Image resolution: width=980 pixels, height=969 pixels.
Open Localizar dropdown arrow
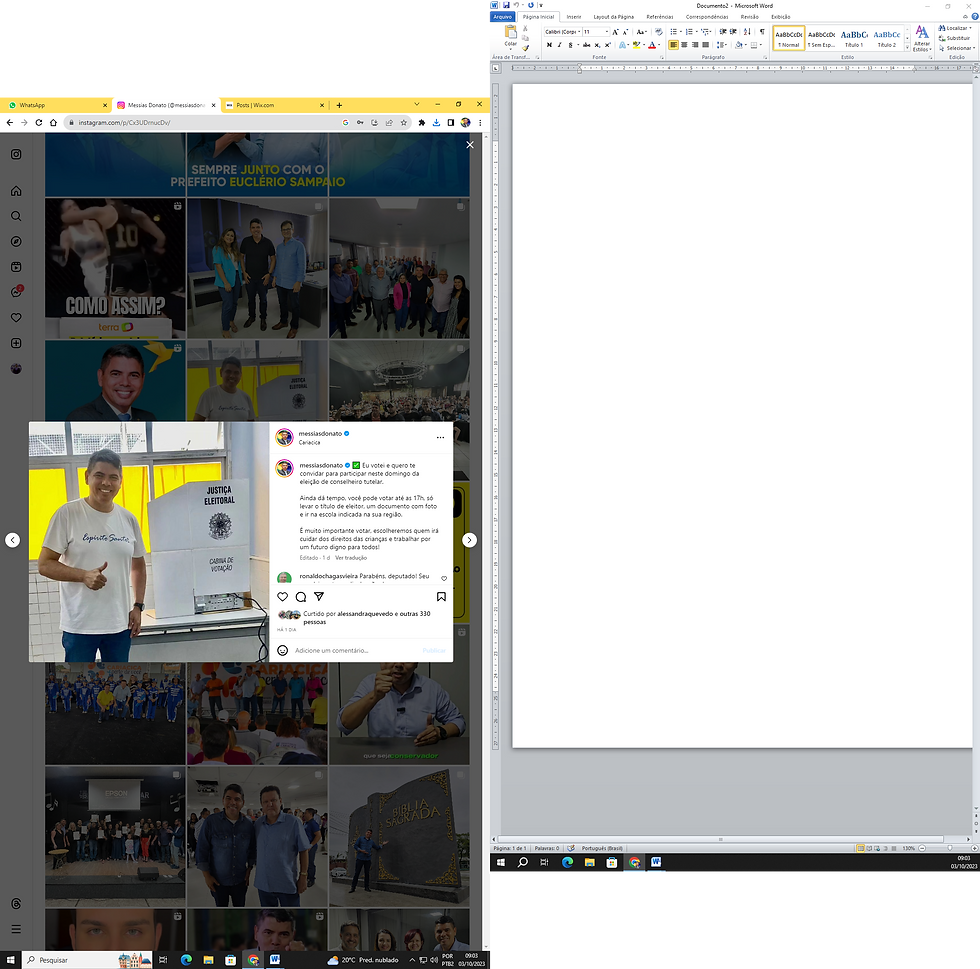click(x=971, y=28)
